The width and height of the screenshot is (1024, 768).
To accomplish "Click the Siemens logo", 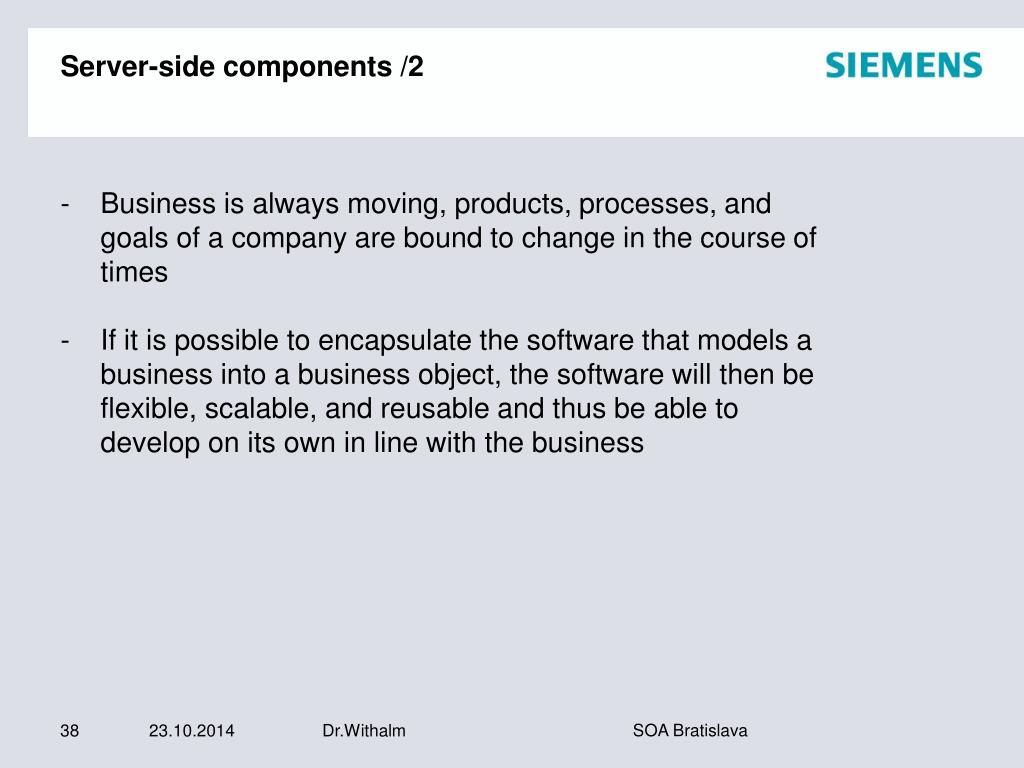I will tap(904, 65).
